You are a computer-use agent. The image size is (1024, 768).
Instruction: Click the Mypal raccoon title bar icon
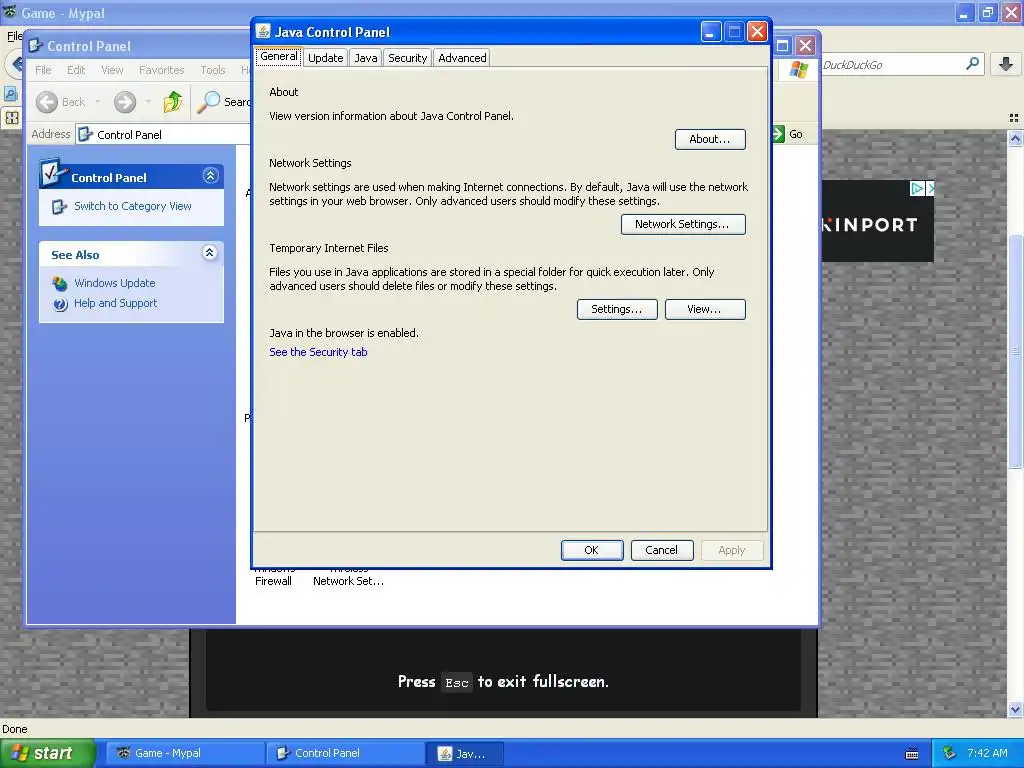coord(9,12)
